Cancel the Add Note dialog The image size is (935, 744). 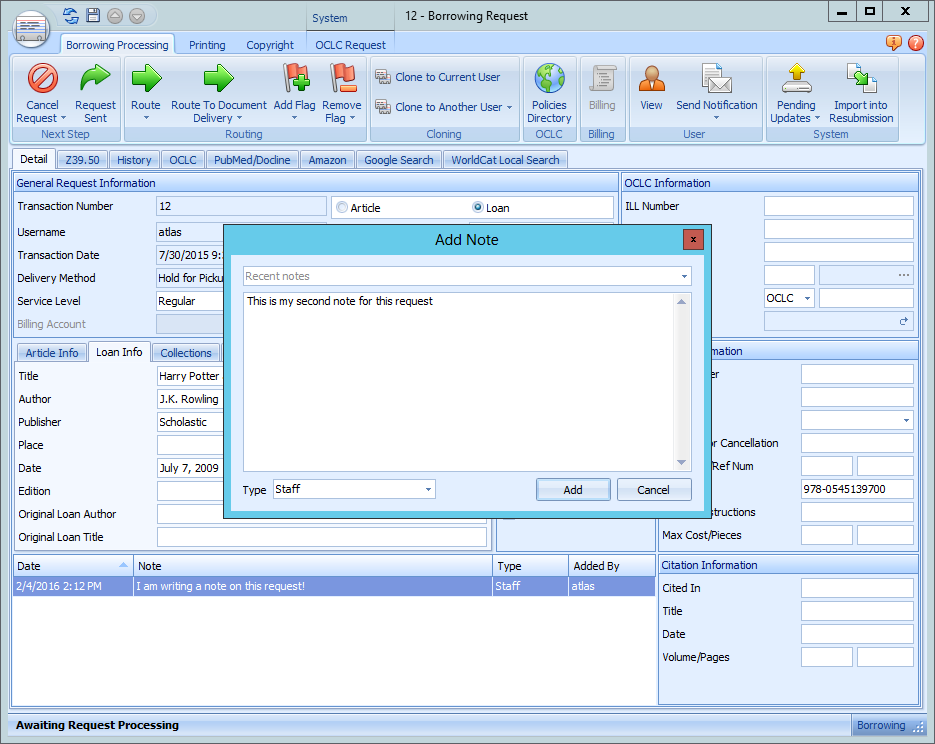(x=653, y=490)
